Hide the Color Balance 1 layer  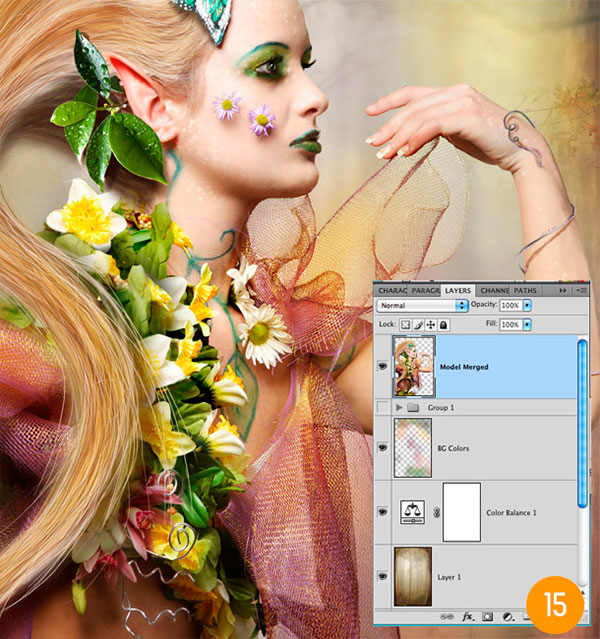(x=382, y=511)
